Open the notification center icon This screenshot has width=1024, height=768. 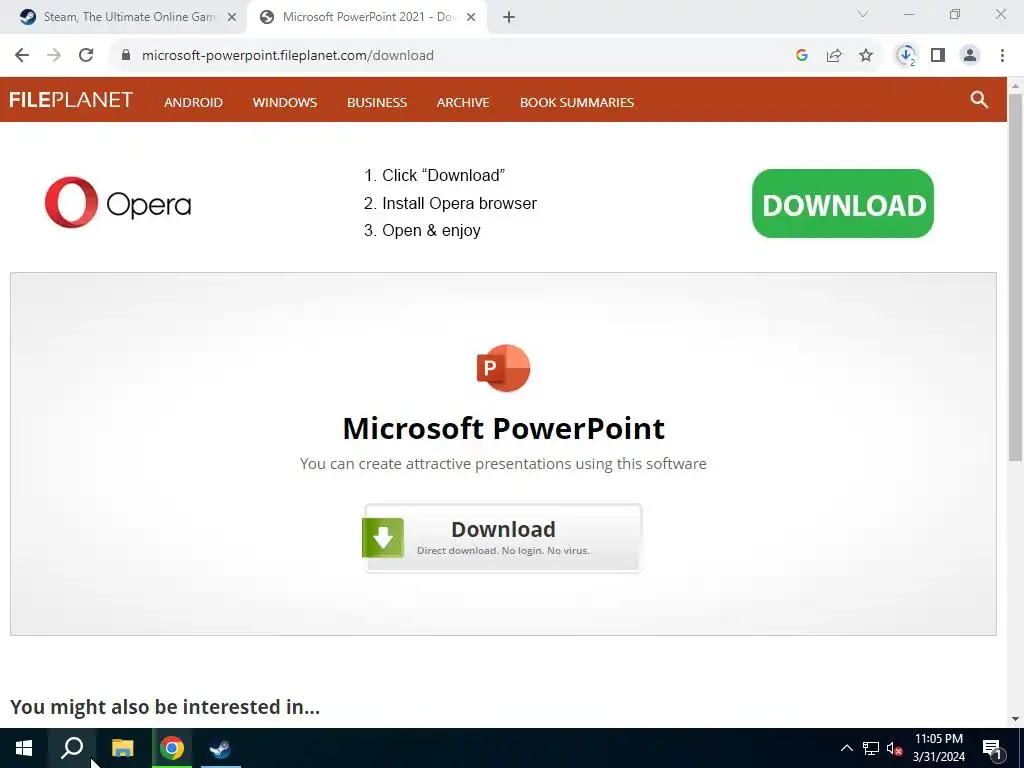pyautogui.click(x=993, y=749)
